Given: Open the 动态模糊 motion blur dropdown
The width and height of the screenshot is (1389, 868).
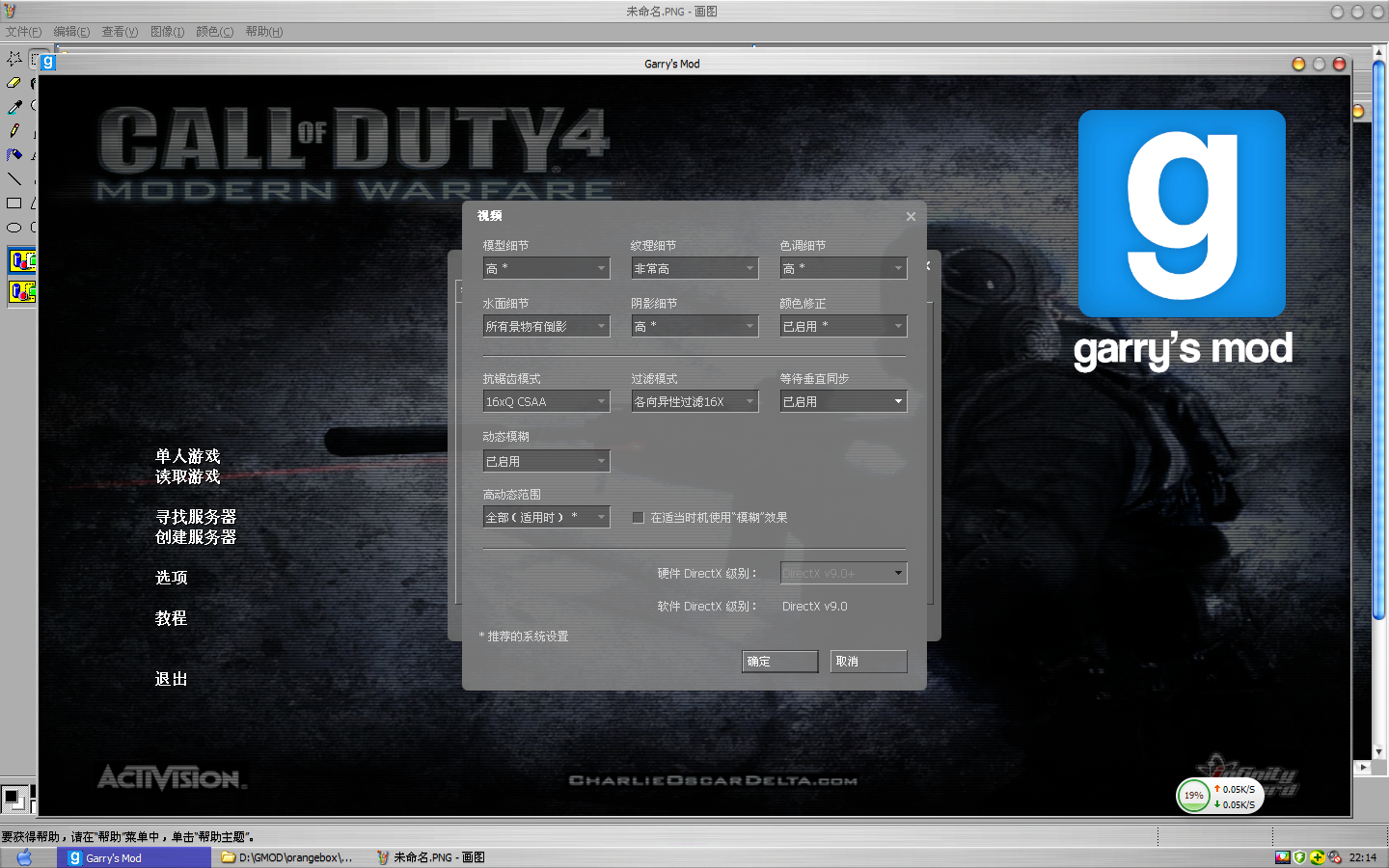Looking at the screenshot, I should coord(547,461).
